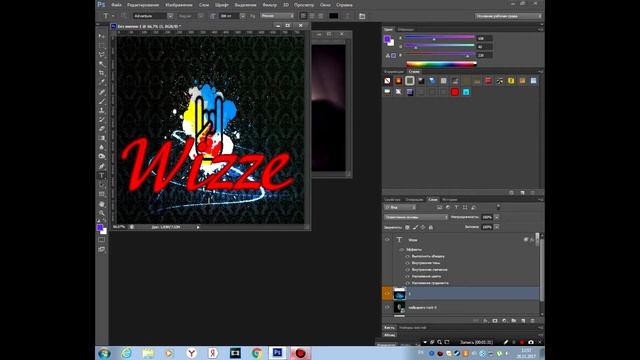
Task: Open the workspace selector dropdown
Action: [x=509, y=16]
